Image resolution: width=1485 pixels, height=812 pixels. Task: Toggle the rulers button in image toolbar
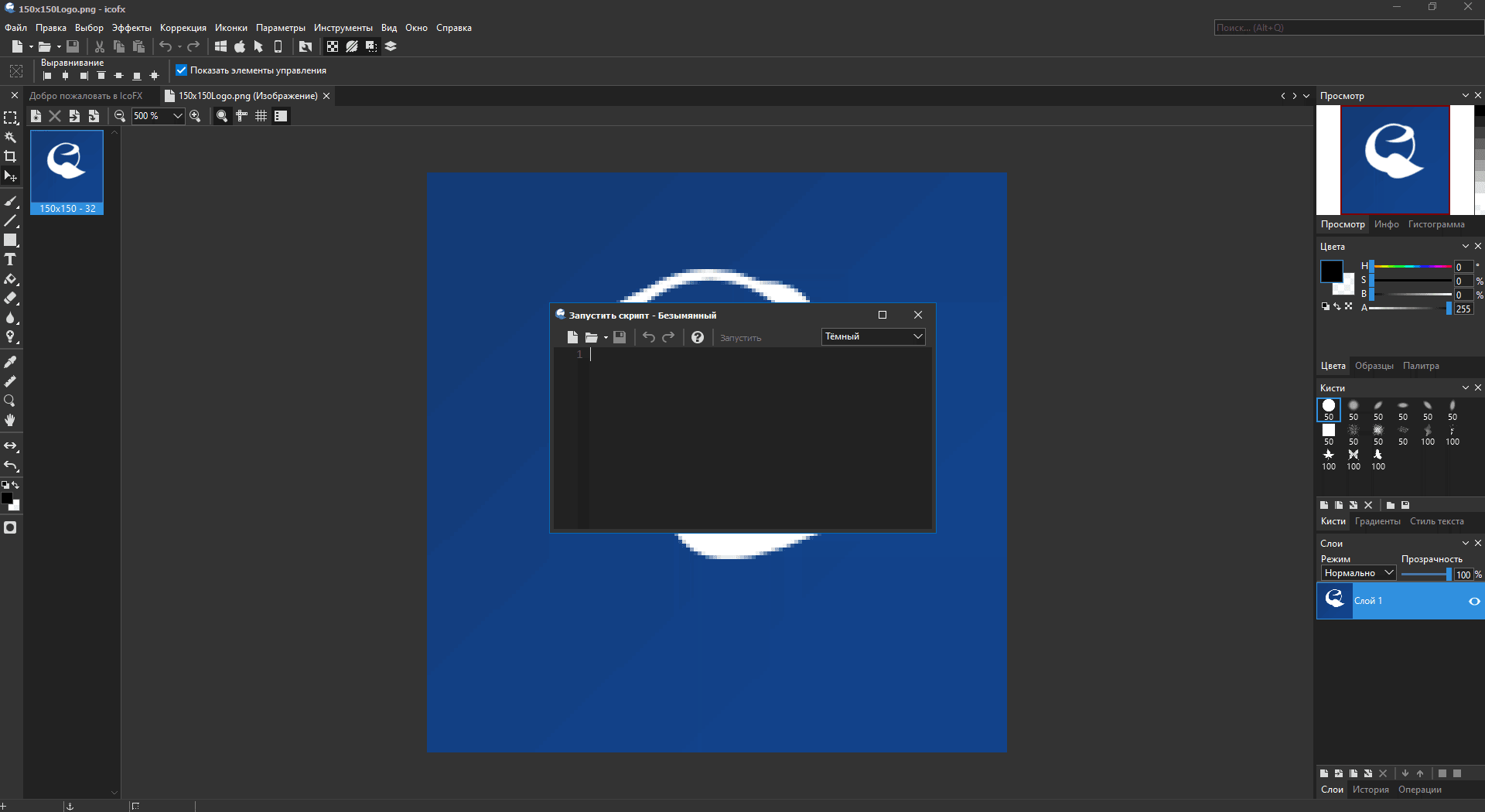tap(242, 116)
